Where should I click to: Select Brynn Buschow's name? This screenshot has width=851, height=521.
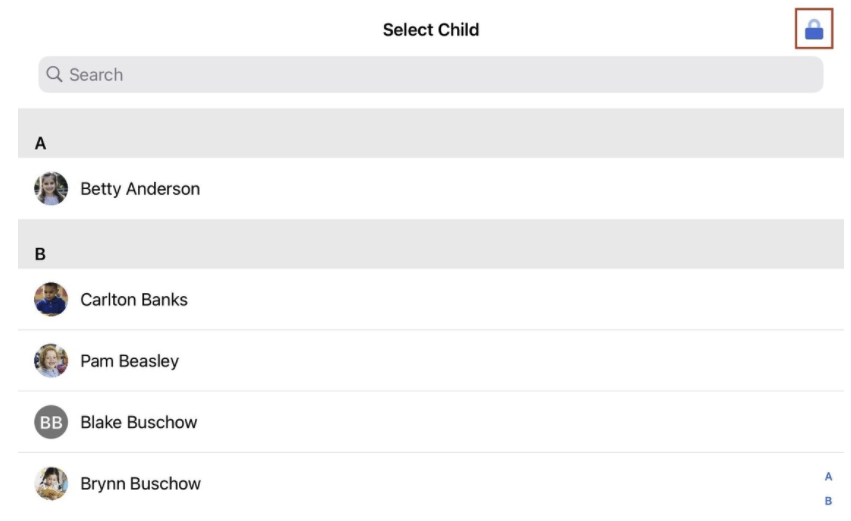tap(141, 484)
